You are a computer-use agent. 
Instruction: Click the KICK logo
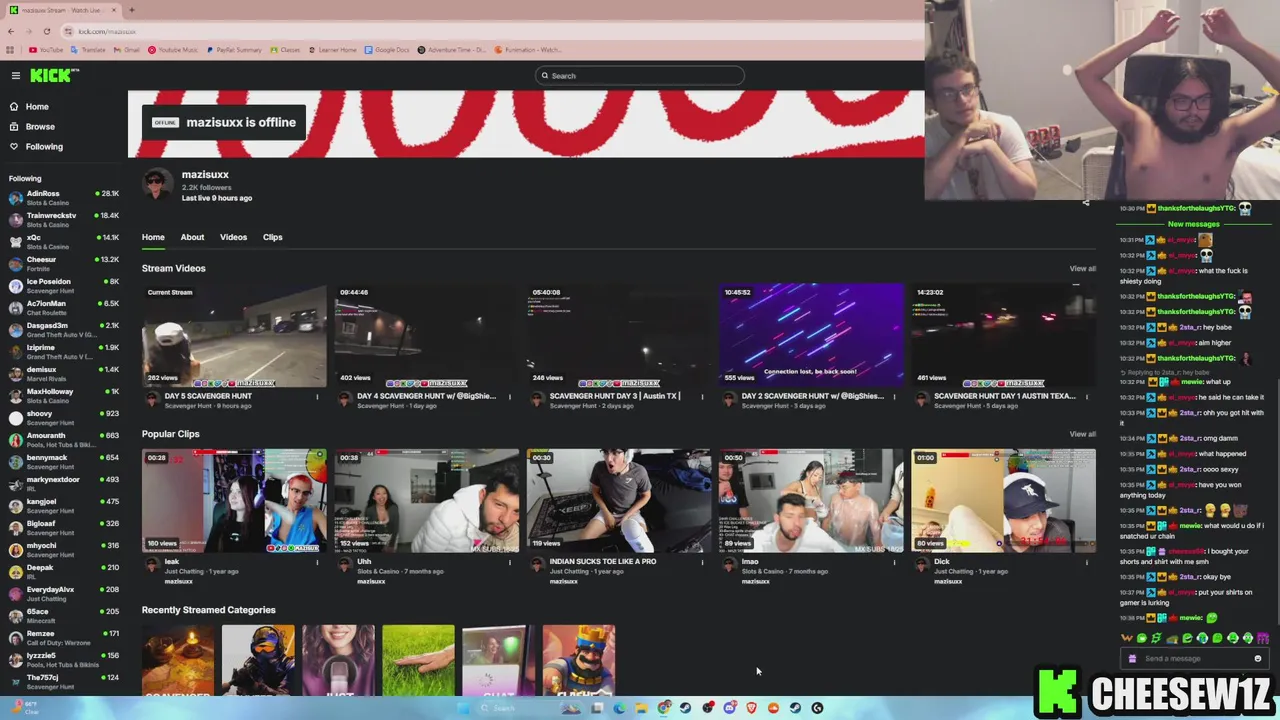[x=53, y=75]
